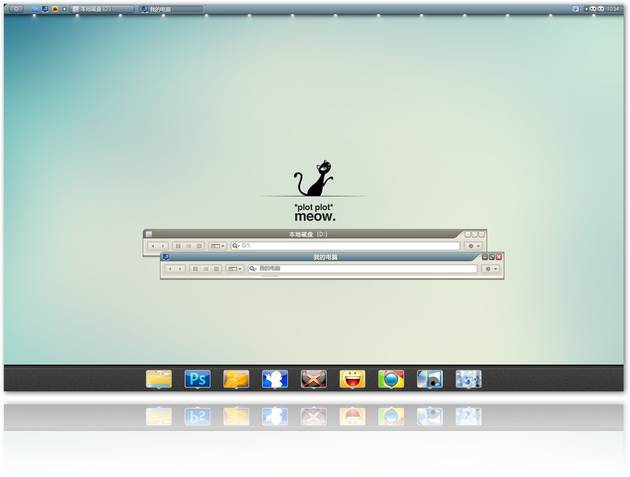The height and width of the screenshot is (477, 630).
Task: Open gear settings dropdown in 本地磁盘 window
Action: [472, 245]
